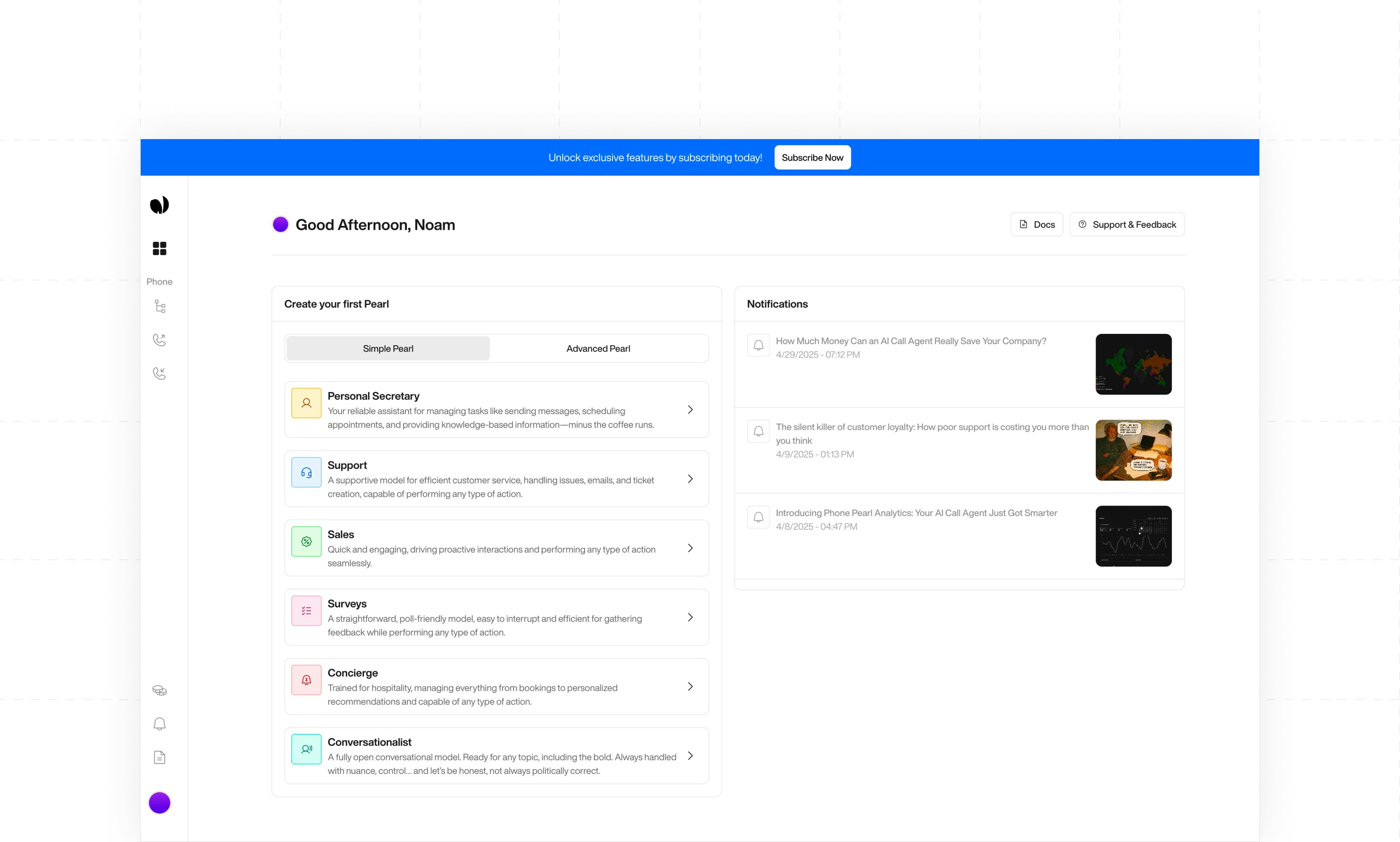The height and width of the screenshot is (842, 1400).
Task: Switch to the Advanced Pearl tab
Action: [598, 348]
